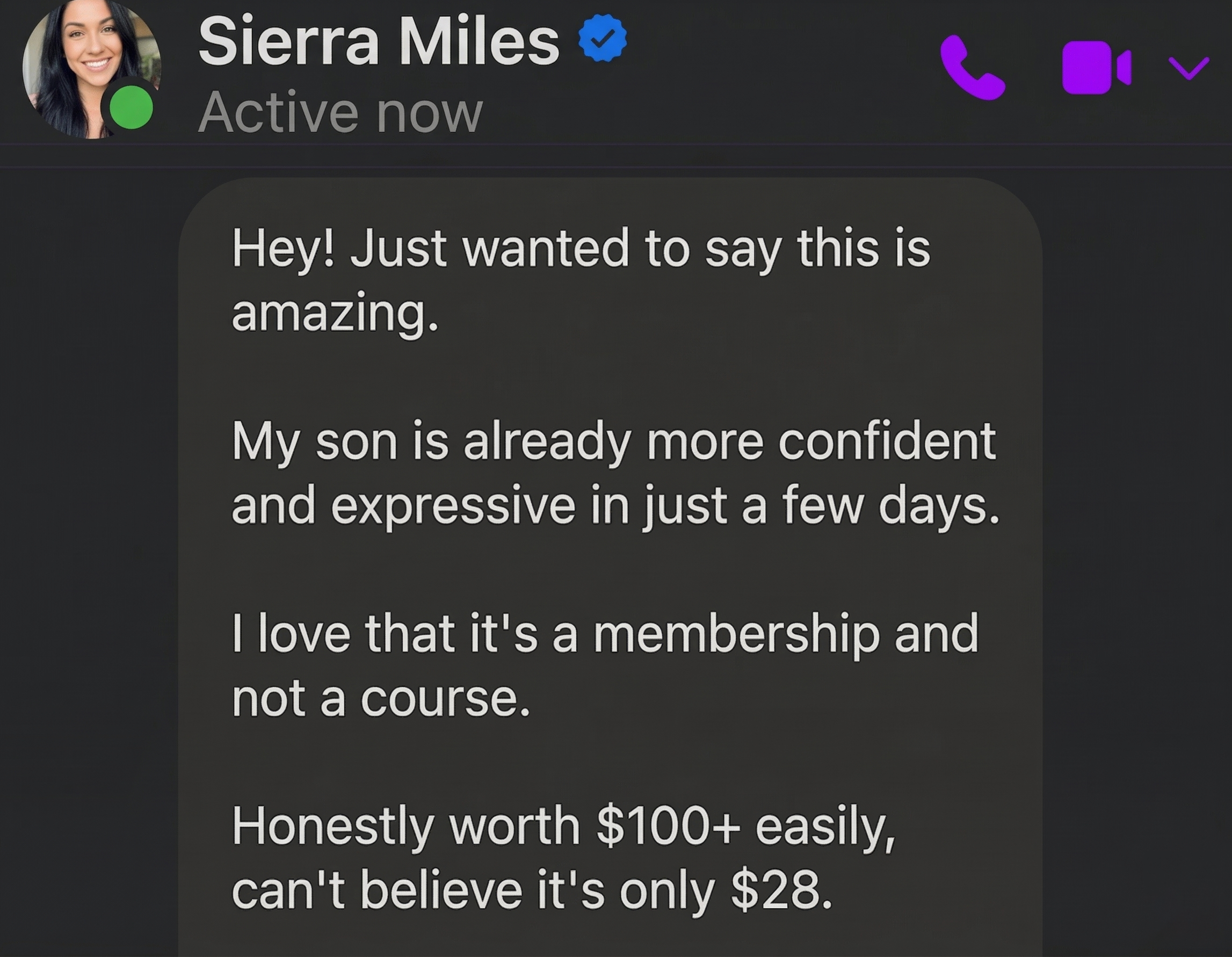Screen dimensions: 1232x957
Task: Click the "not a course." text
Action: (x=381, y=699)
